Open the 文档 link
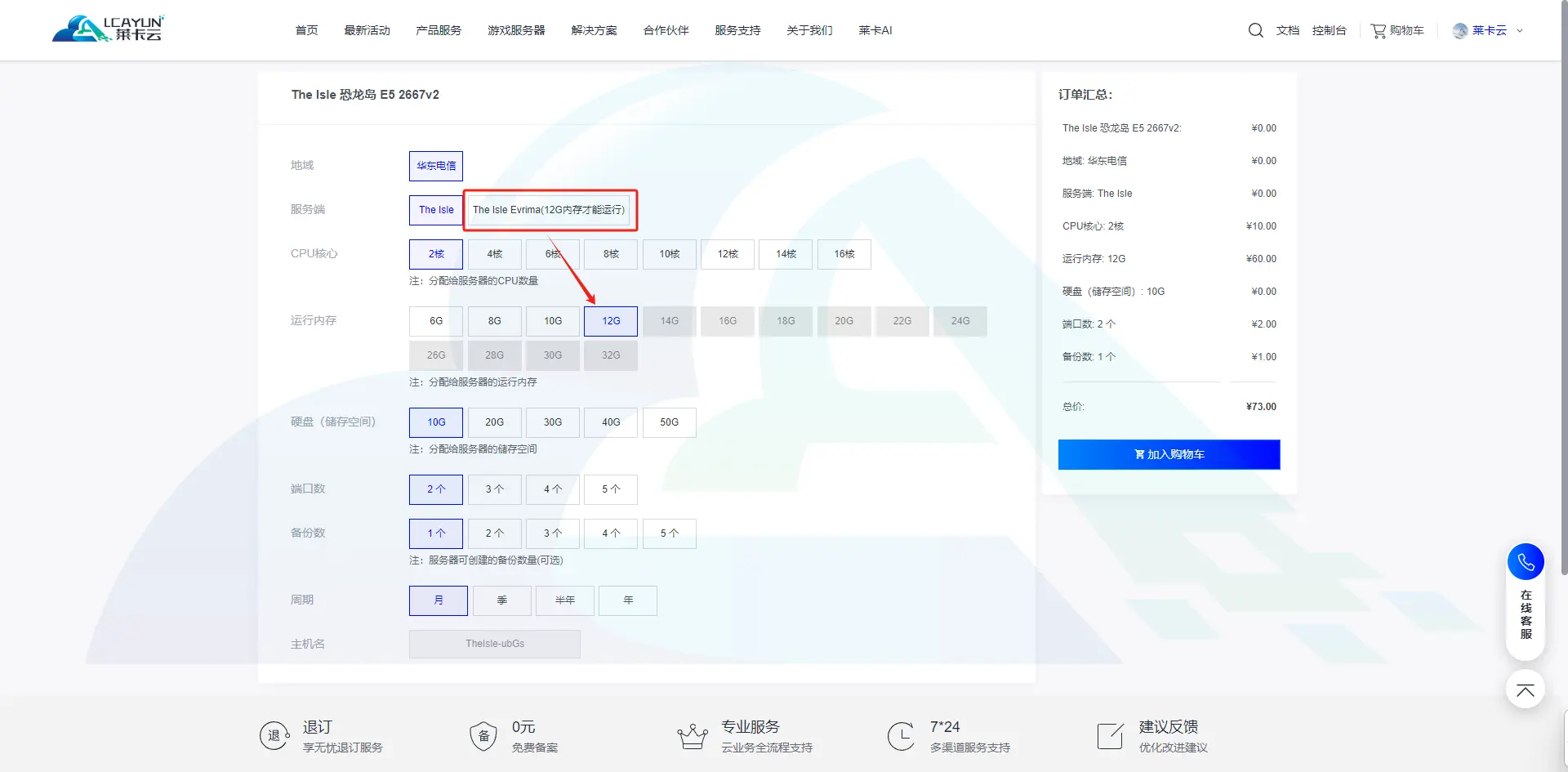This screenshot has width=1568, height=772. (1288, 30)
